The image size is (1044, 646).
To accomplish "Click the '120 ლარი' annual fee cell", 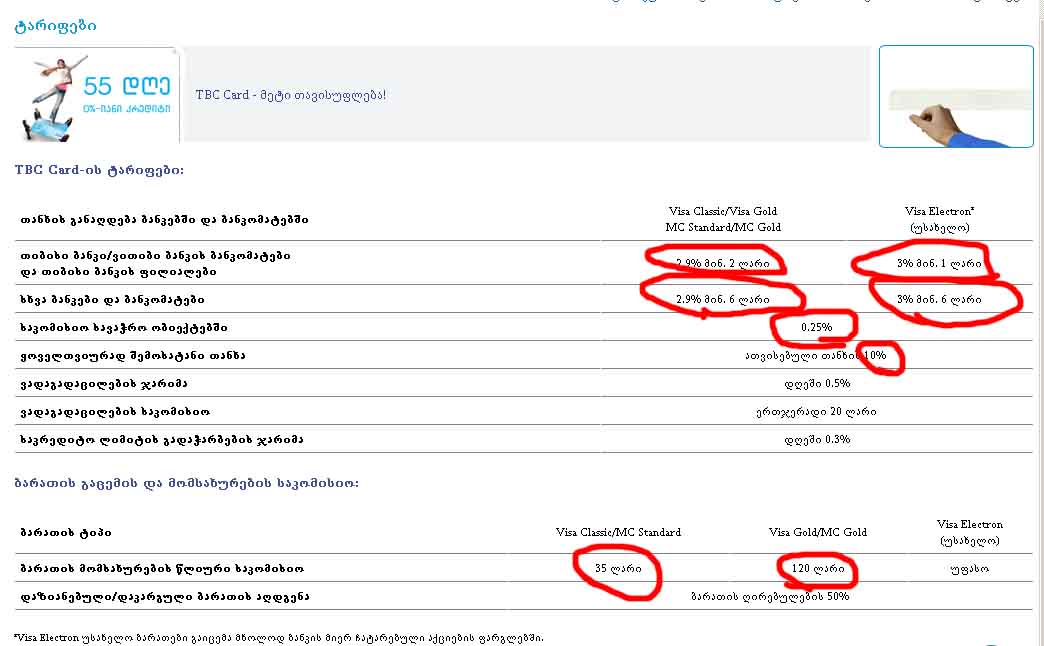I will 818,568.
